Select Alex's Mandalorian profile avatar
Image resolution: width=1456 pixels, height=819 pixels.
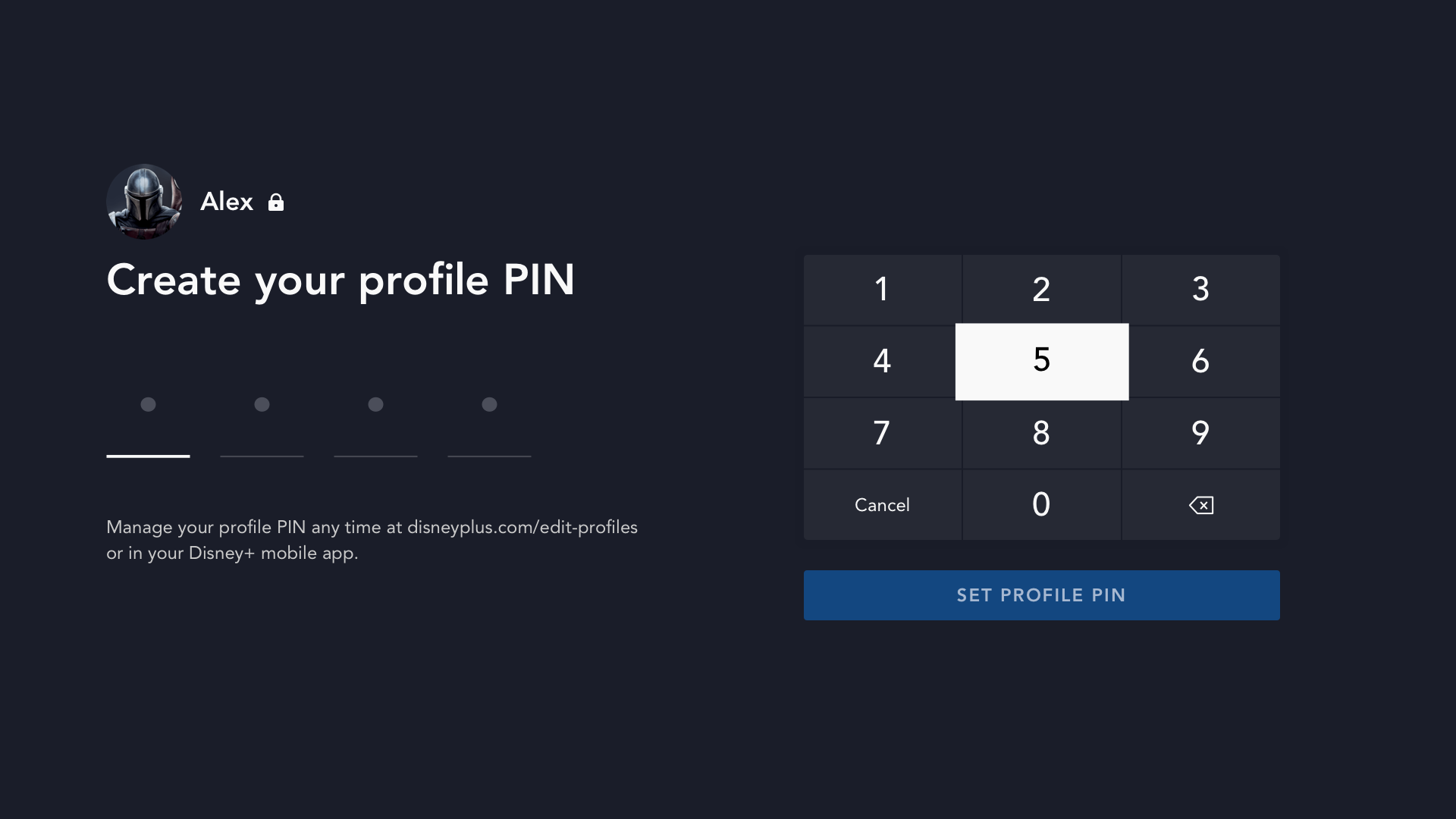pos(144,202)
